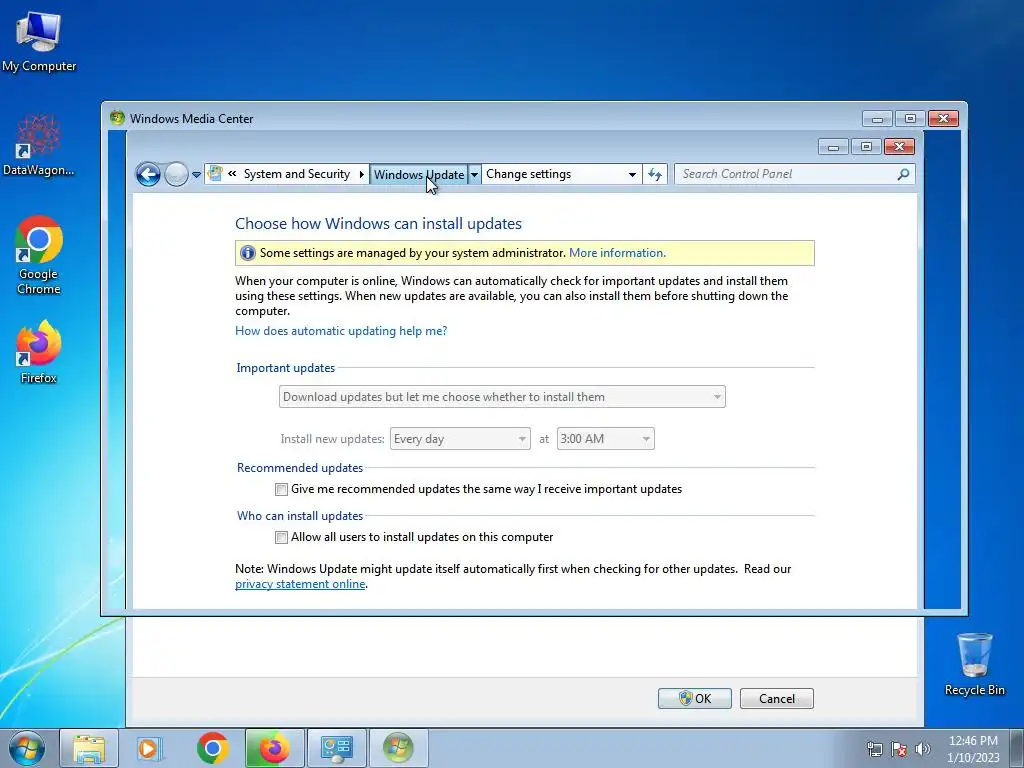Click the Recommended updates section label
This screenshot has width=1024, height=768.
(300, 468)
